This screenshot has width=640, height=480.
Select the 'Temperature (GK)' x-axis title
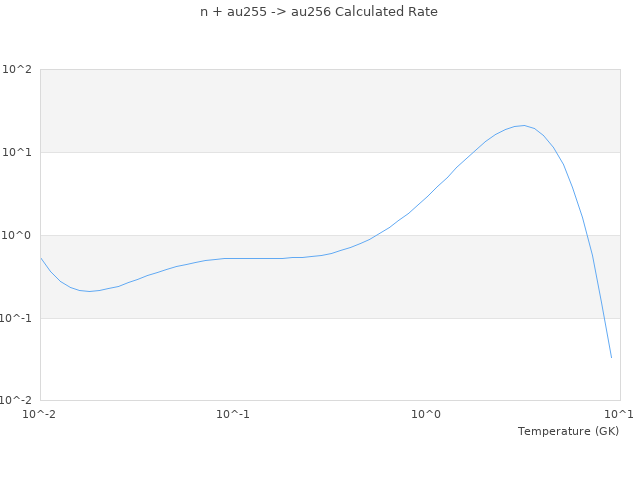click(x=568, y=431)
